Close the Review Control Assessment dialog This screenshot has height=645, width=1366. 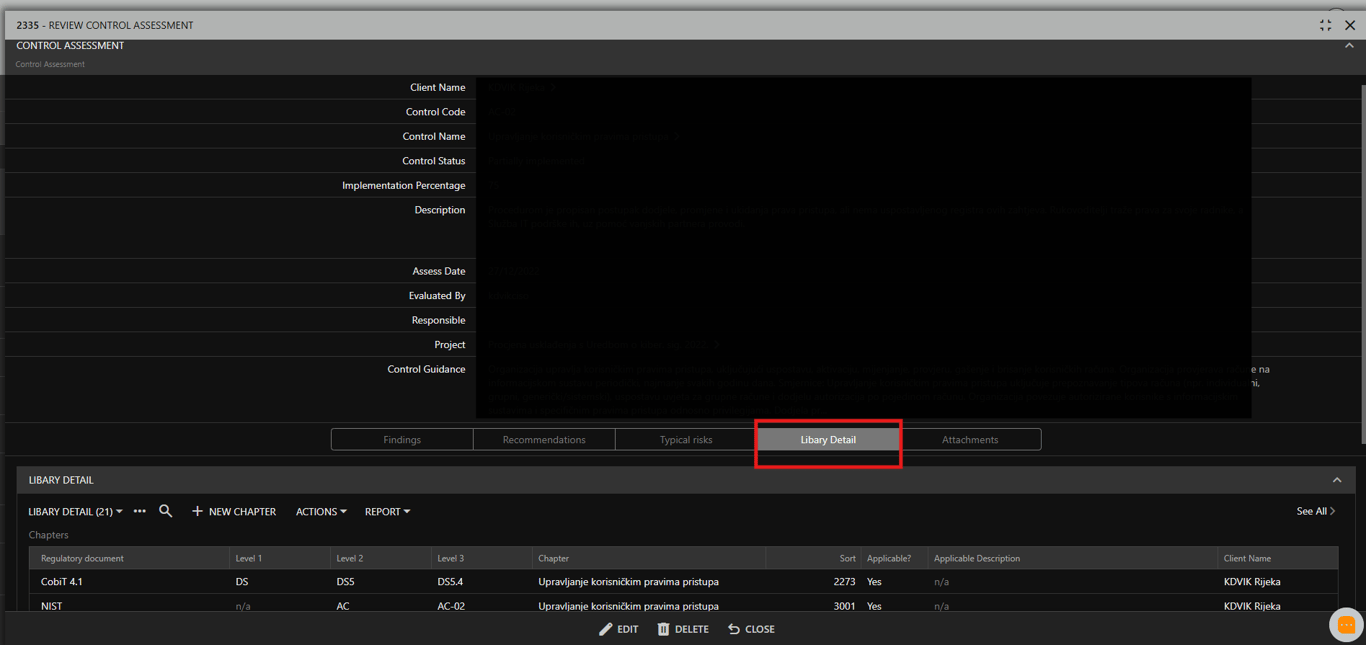pos(1350,25)
